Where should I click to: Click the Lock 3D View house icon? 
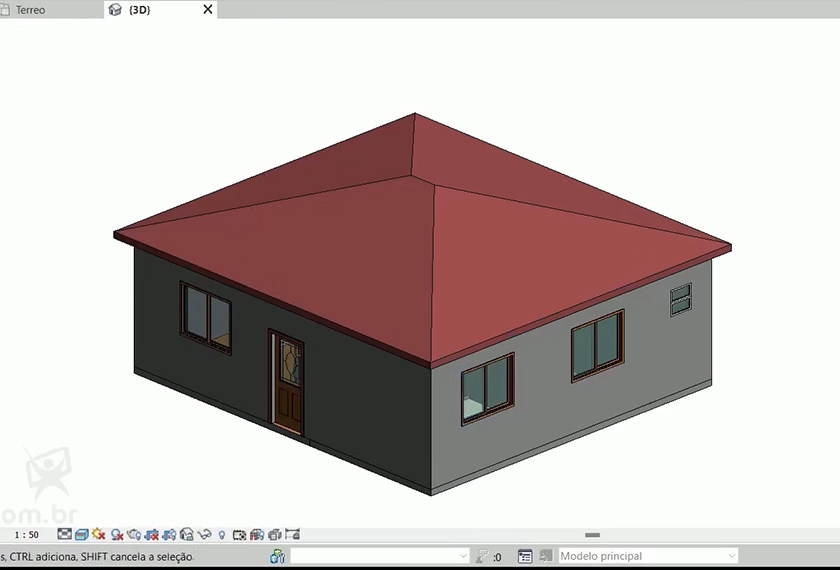(187, 535)
